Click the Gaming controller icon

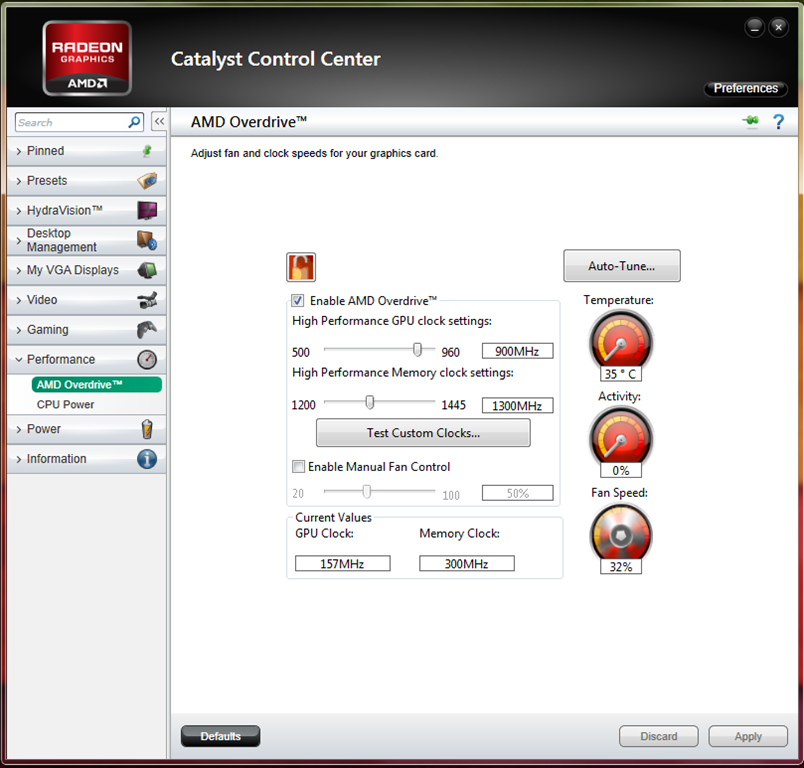tap(147, 330)
